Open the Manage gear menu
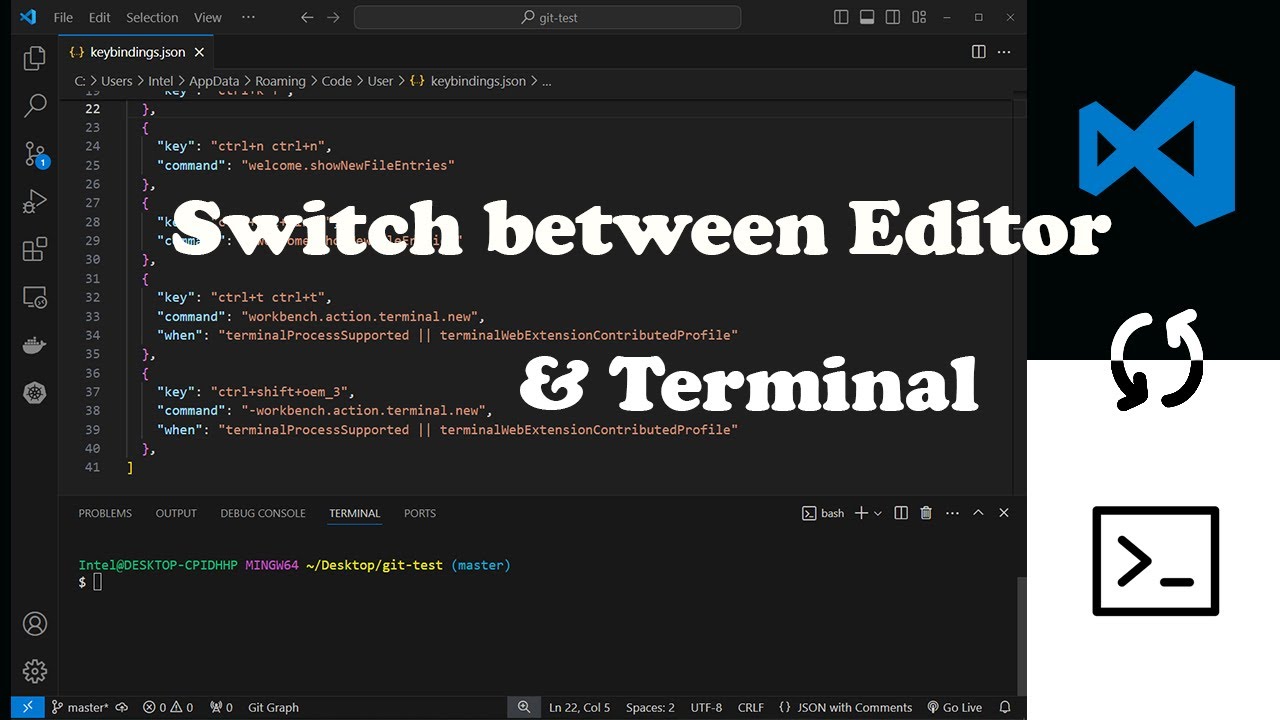This screenshot has height=720, width=1280. click(x=35, y=671)
